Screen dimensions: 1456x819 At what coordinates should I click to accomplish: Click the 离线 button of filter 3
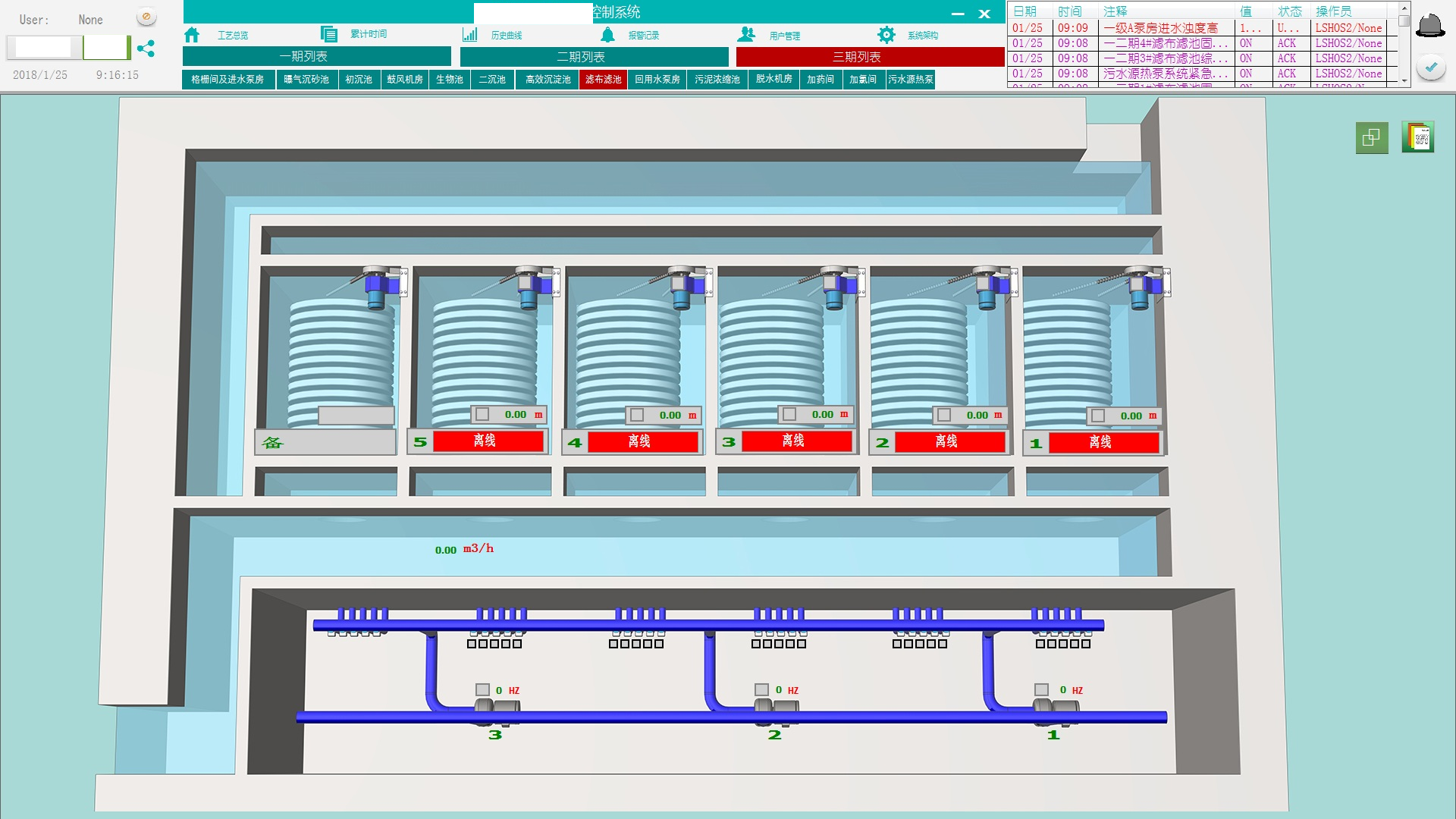click(793, 441)
